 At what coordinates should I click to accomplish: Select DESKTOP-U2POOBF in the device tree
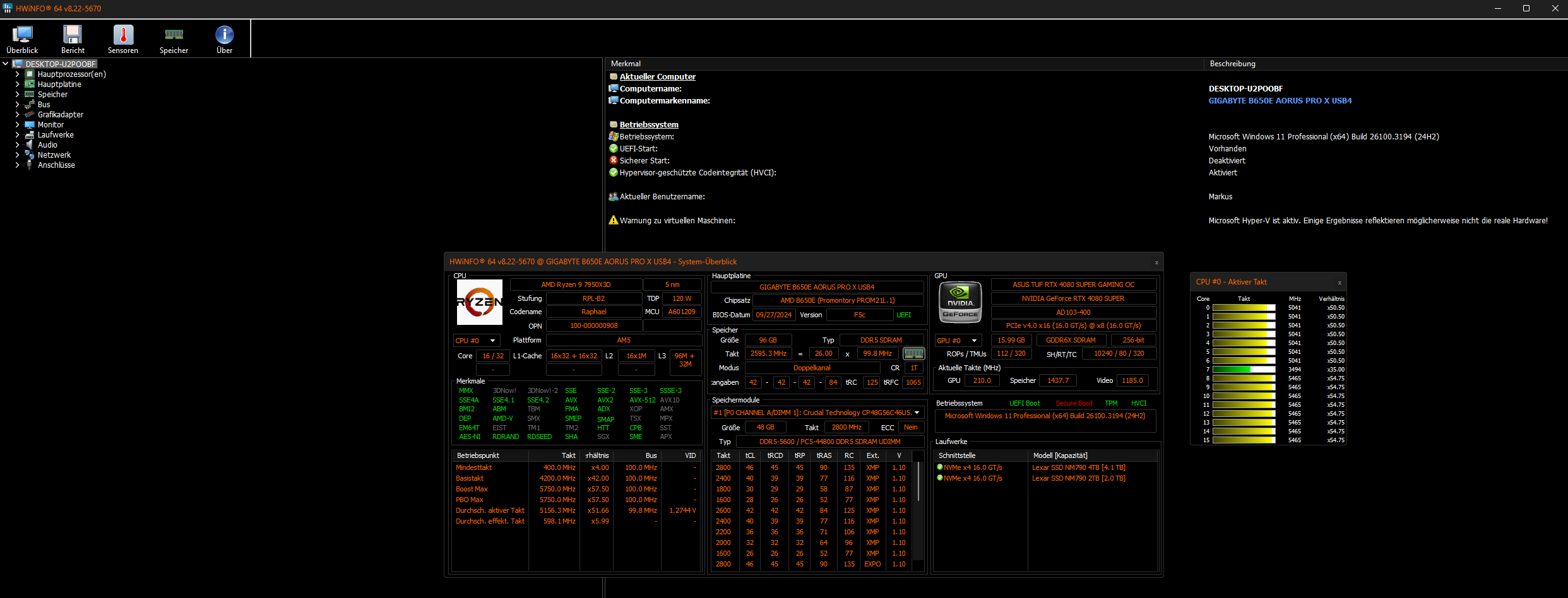[61, 64]
